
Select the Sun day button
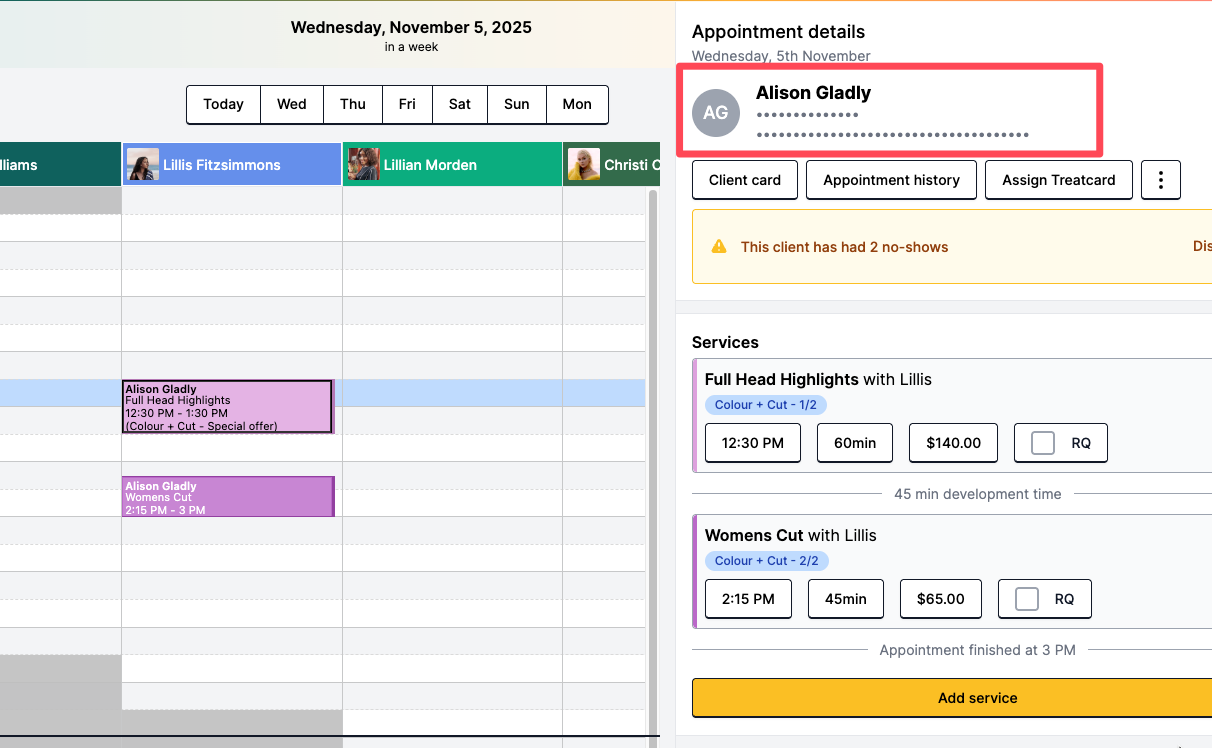[516, 104]
